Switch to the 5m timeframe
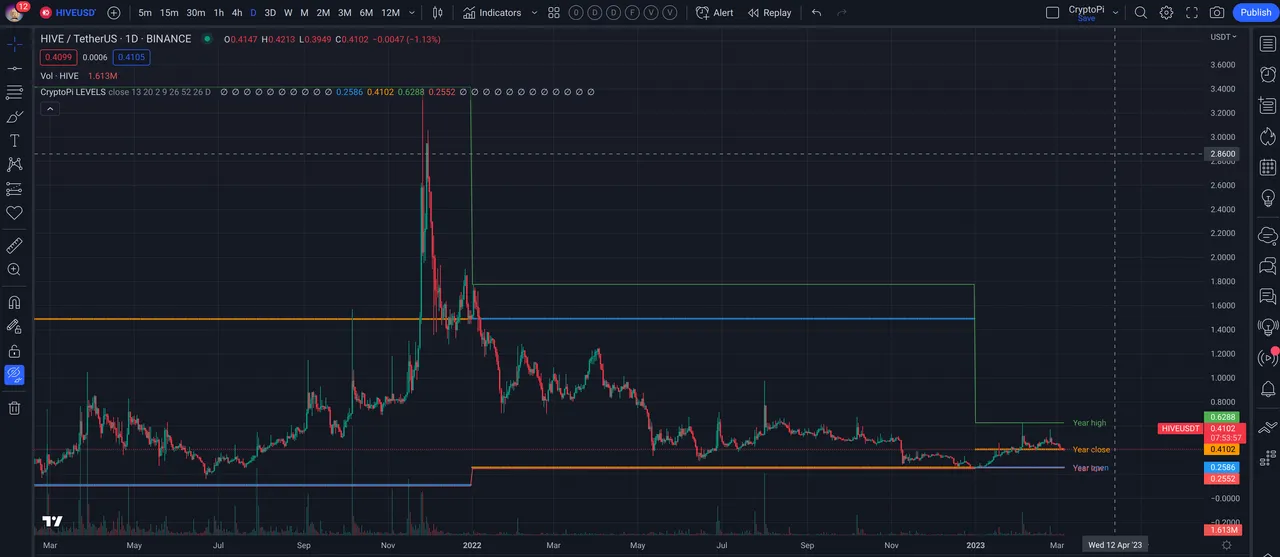The width and height of the screenshot is (1280, 557). point(145,13)
